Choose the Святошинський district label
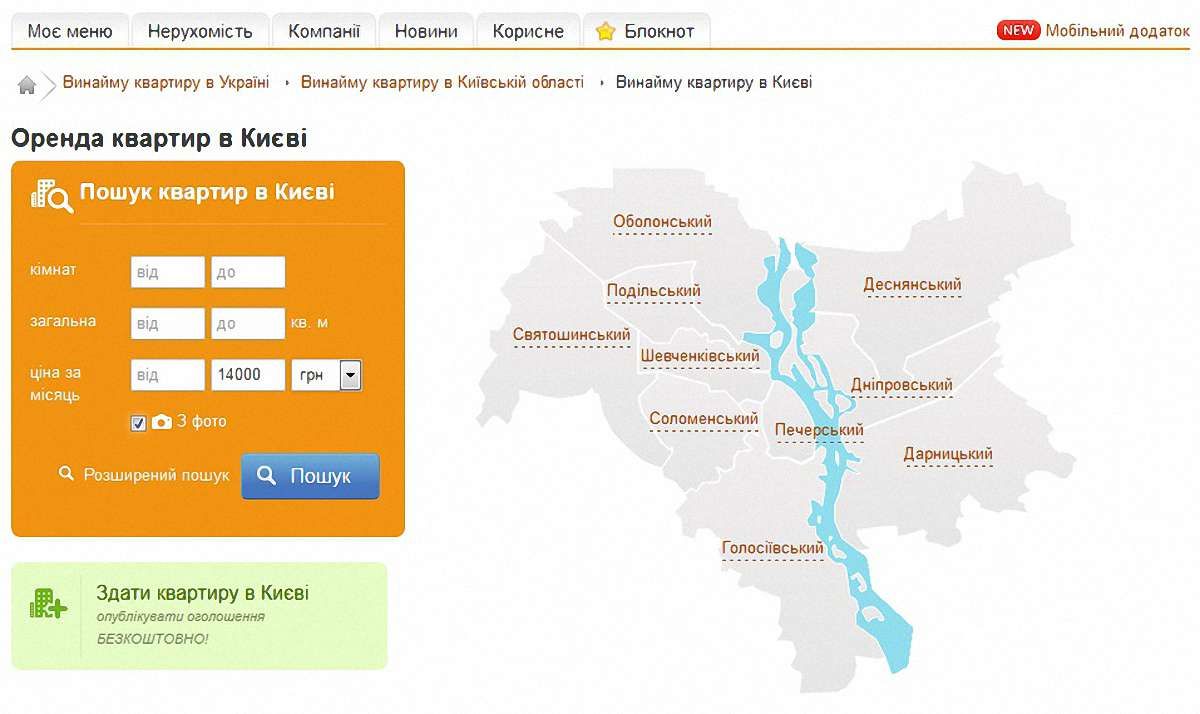Viewport: 1200px width, 714px height. pos(571,334)
